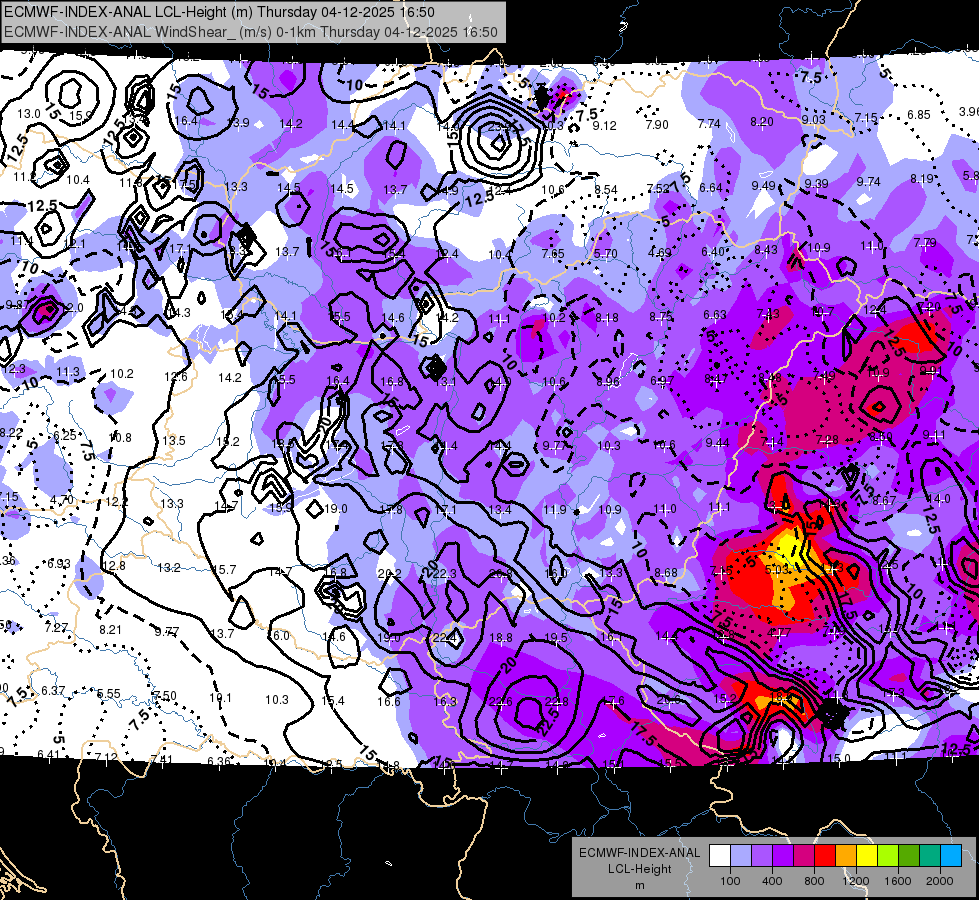Select the orange legend swatch
Screen dimensions: 979x900
pyautogui.click(x=846, y=856)
